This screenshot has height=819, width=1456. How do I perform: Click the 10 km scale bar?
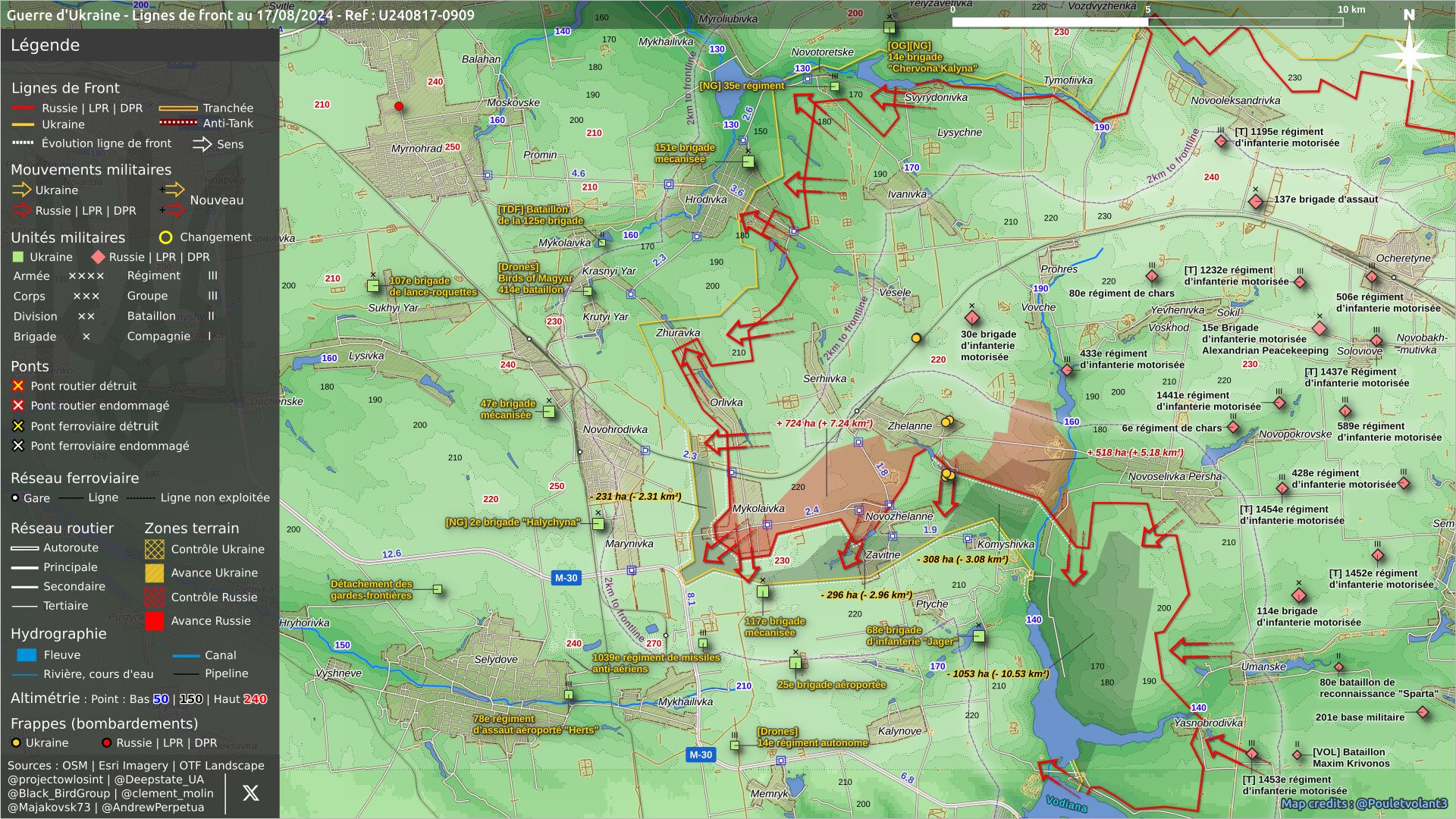[x=1147, y=22]
